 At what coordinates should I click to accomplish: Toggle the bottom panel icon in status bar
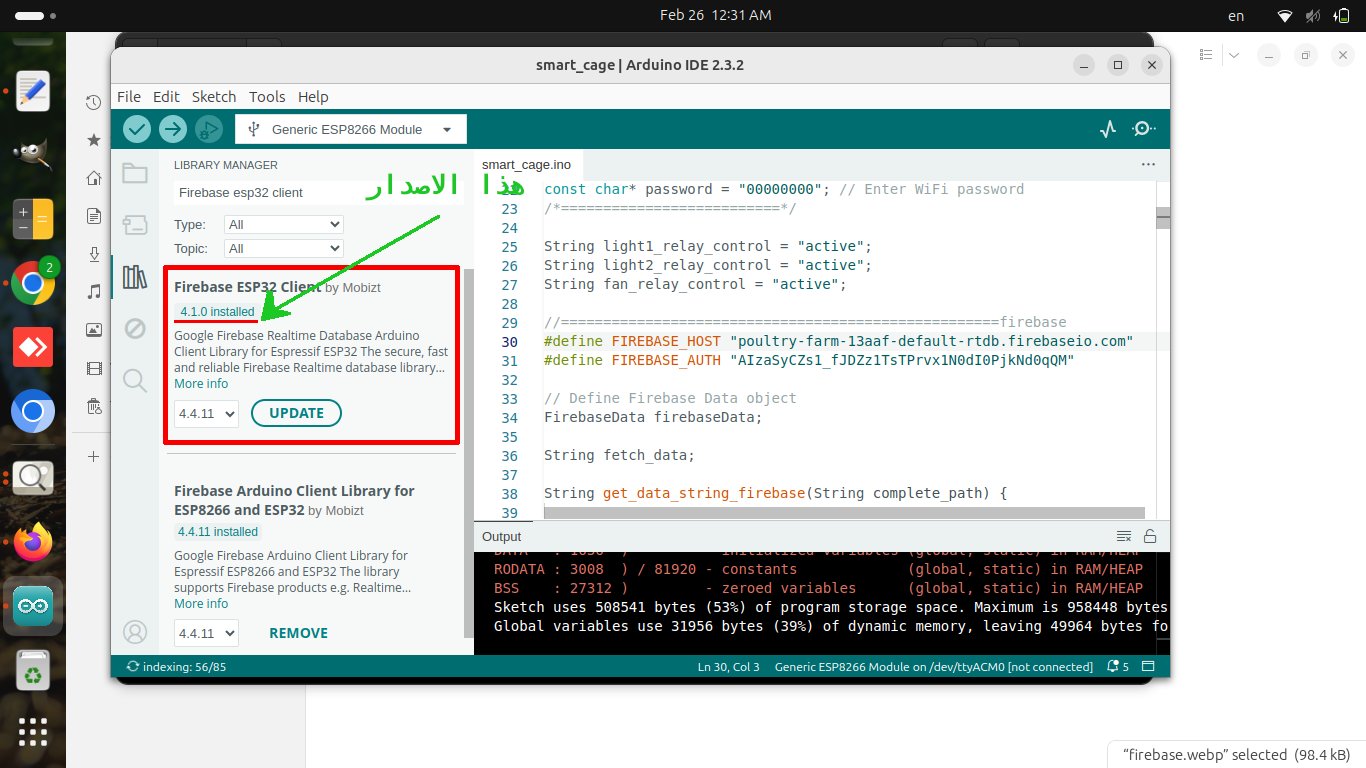[x=1148, y=667]
